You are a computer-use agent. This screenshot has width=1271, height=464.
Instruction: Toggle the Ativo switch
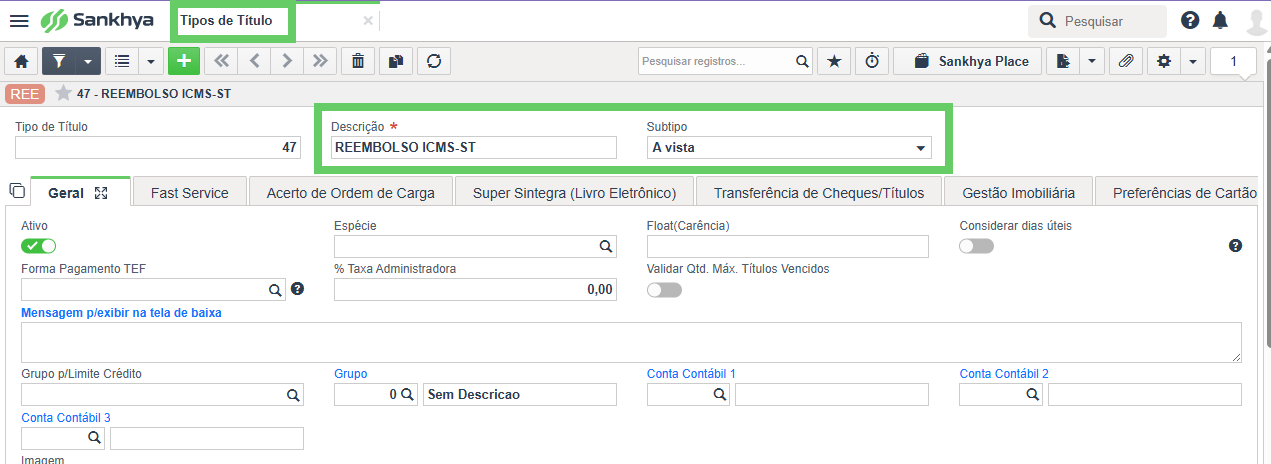pos(38,246)
